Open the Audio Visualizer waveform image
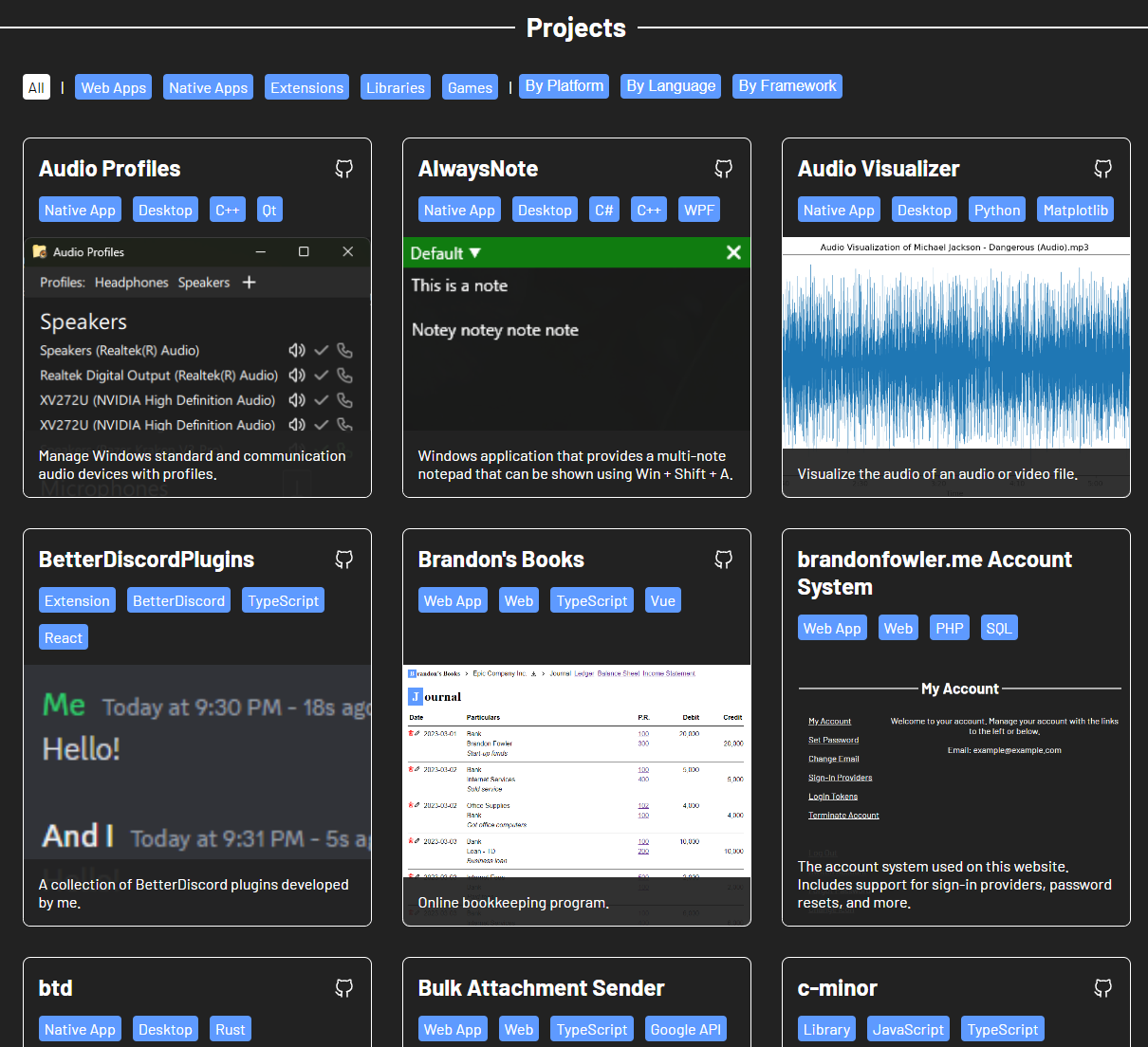The image size is (1148, 1047). [x=956, y=366]
